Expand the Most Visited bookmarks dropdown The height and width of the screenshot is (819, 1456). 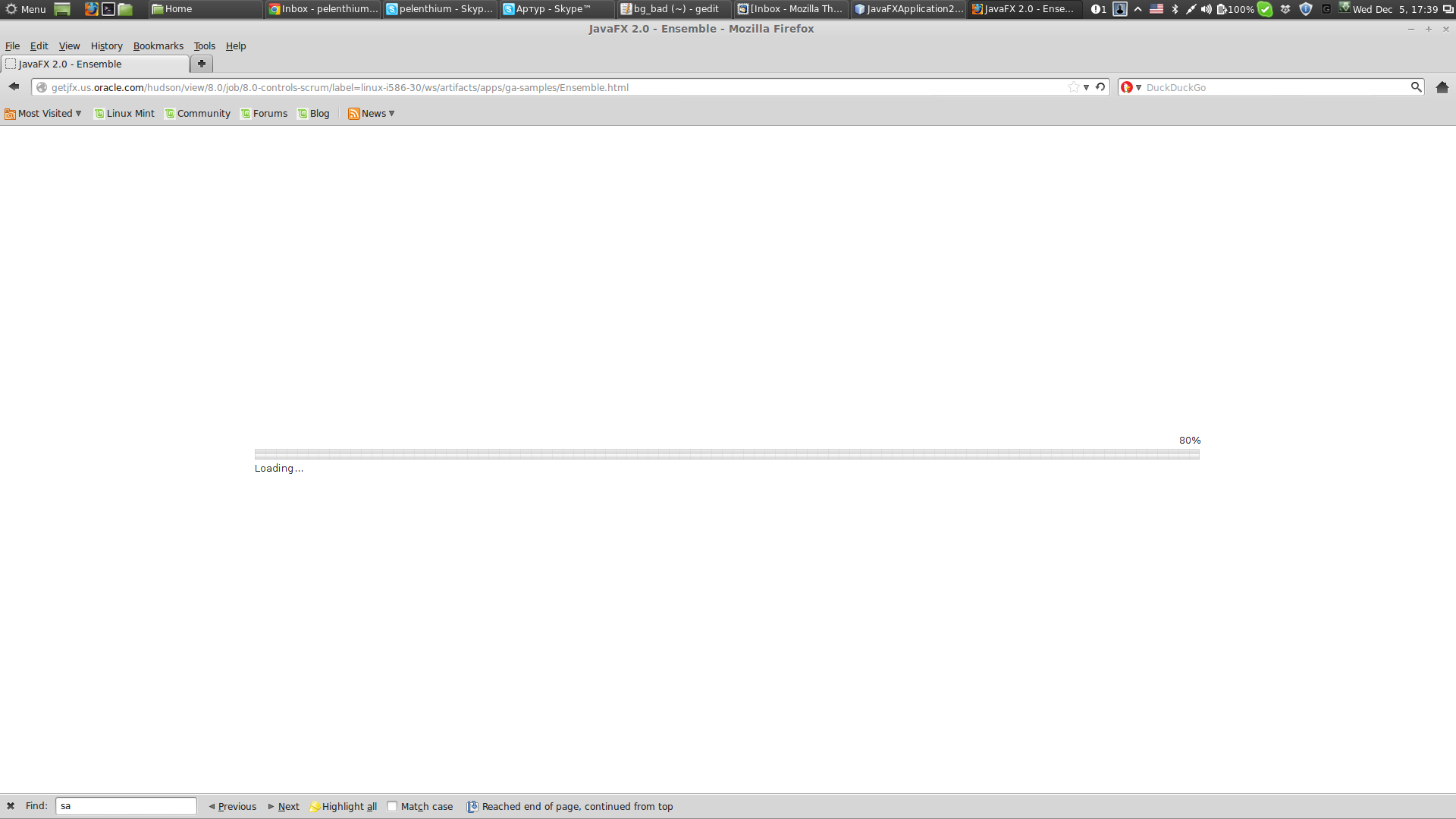click(x=43, y=114)
